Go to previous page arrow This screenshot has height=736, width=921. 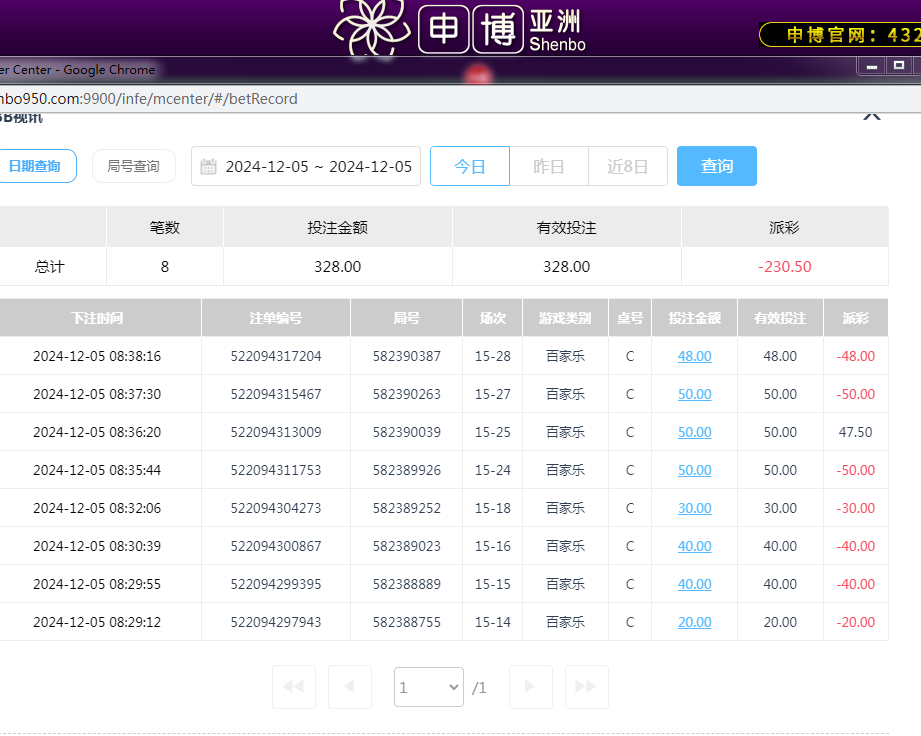[x=350, y=687]
